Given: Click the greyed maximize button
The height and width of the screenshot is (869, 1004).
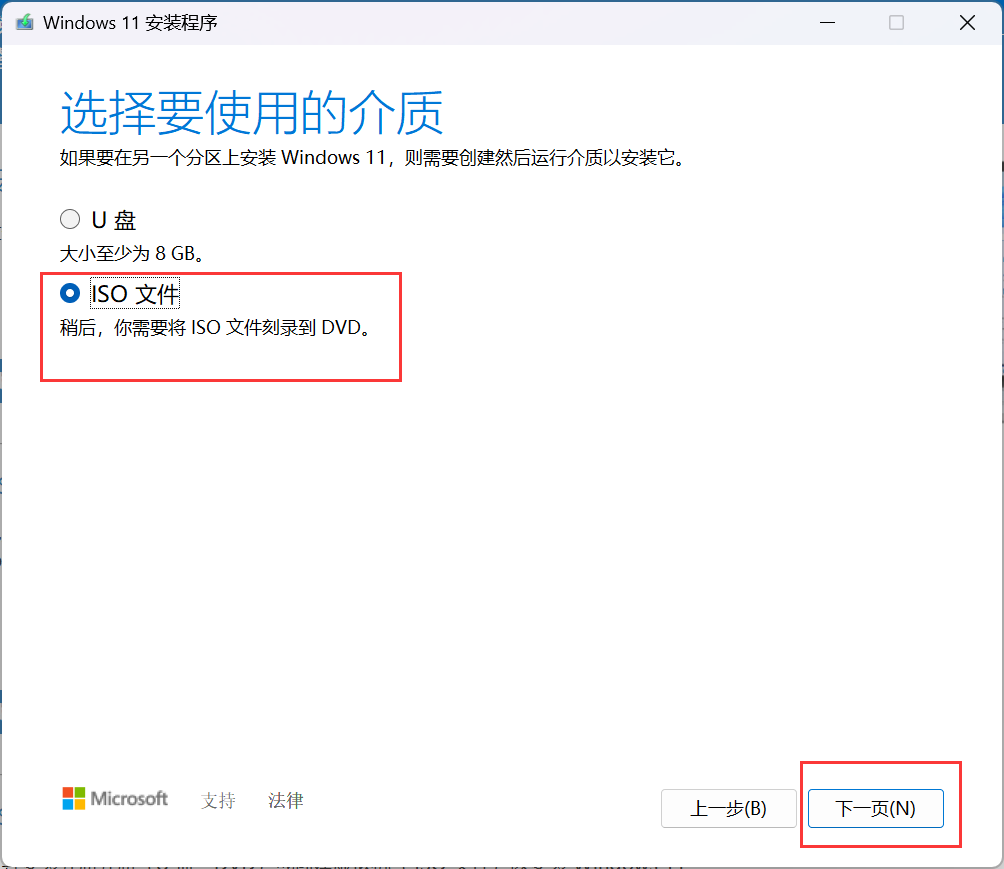Looking at the screenshot, I should point(896,22).
